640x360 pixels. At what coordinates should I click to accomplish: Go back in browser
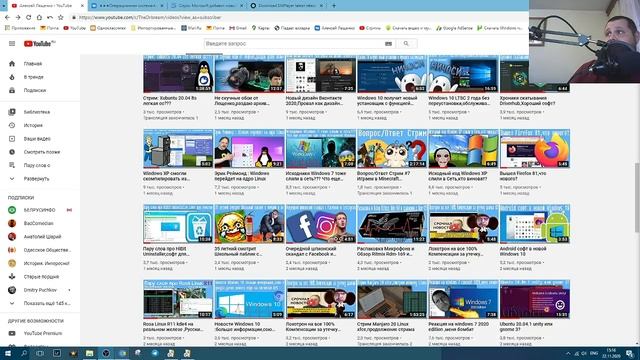(7, 18)
